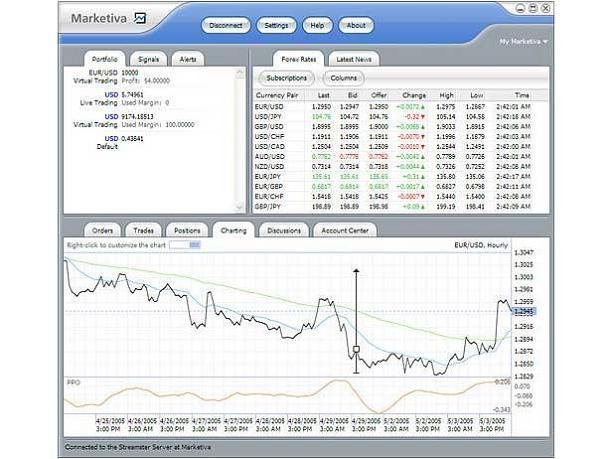The height and width of the screenshot is (459, 612).
Task: Click the Marketiva chart logo icon
Action: [140, 18]
